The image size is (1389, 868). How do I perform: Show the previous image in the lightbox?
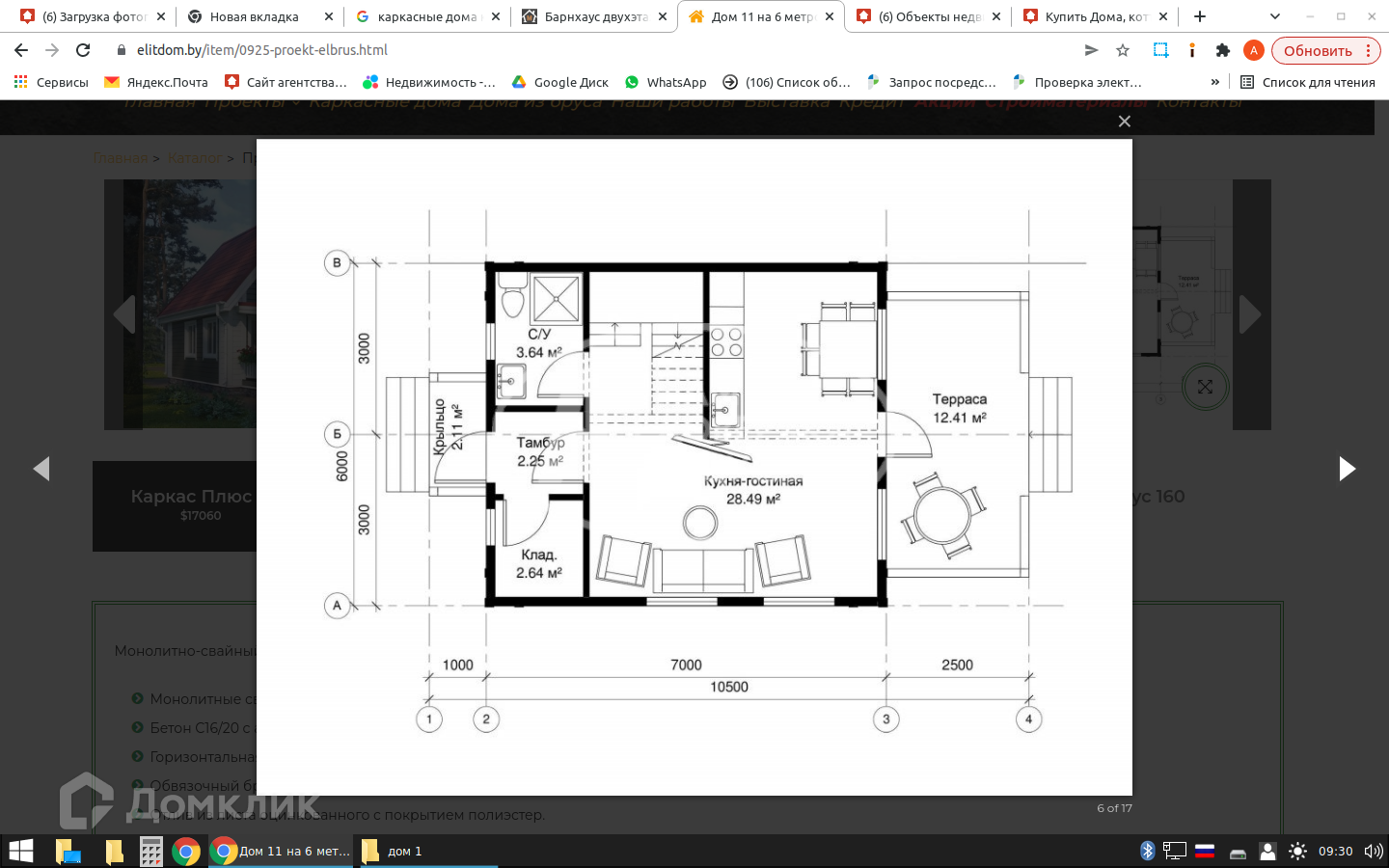pyautogui.click(x=41, y=469)
